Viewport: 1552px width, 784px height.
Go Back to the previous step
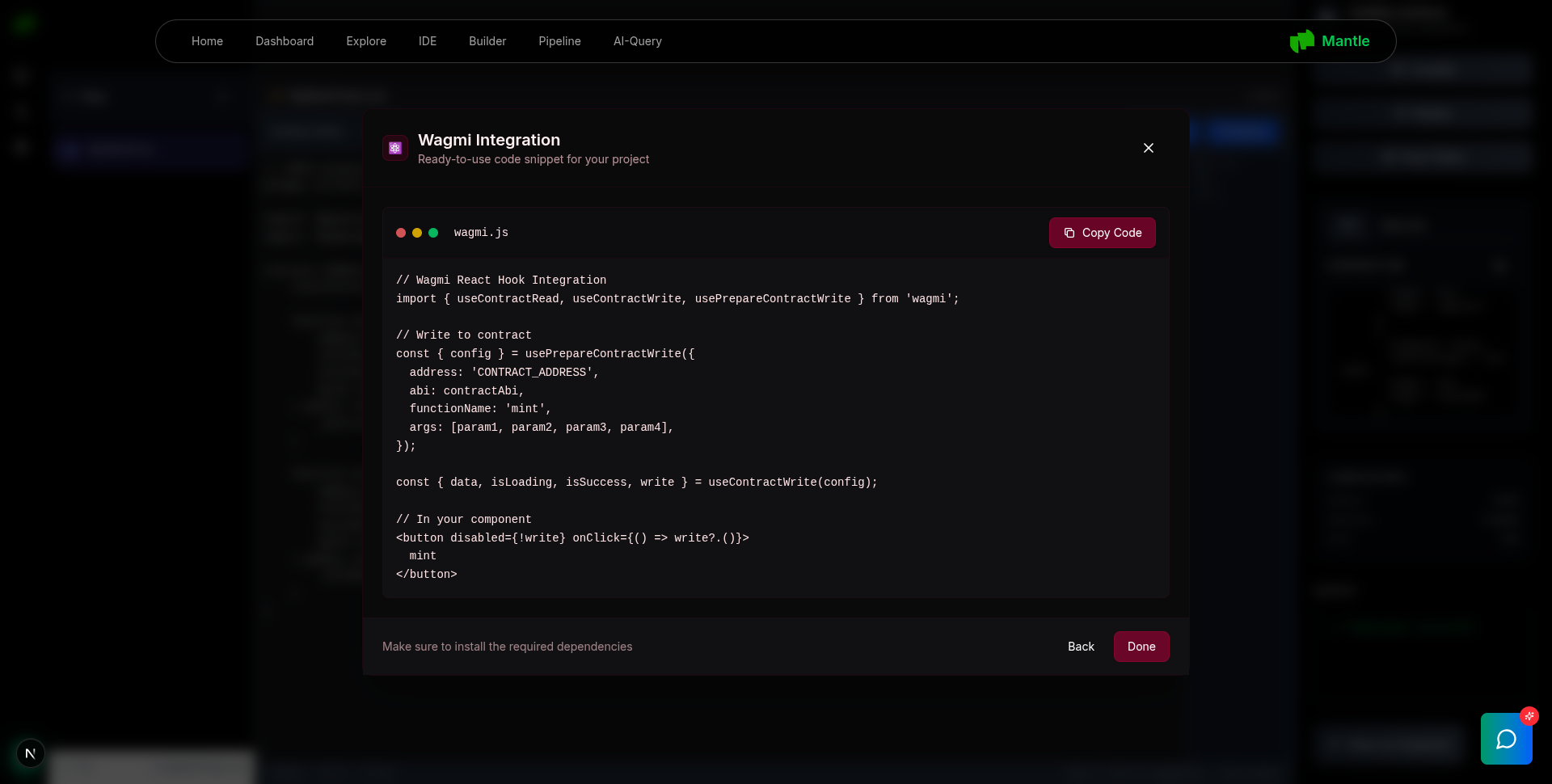(1080, 647)
